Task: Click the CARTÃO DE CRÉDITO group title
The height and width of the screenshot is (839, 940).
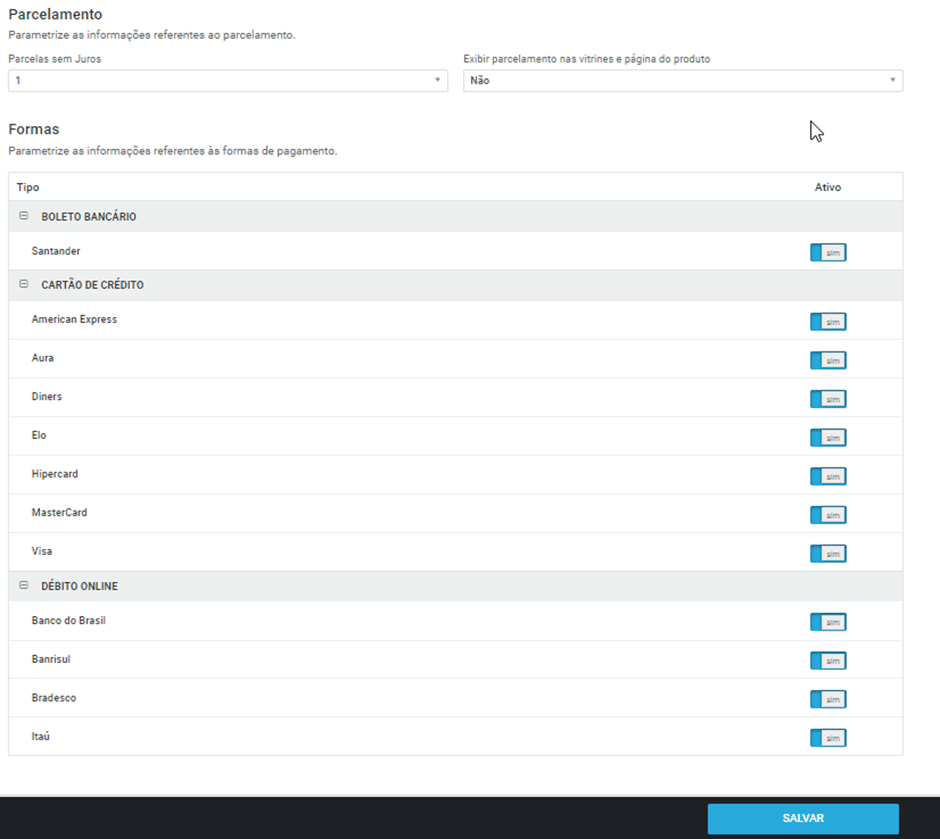Action: click(x=92, y=285)
